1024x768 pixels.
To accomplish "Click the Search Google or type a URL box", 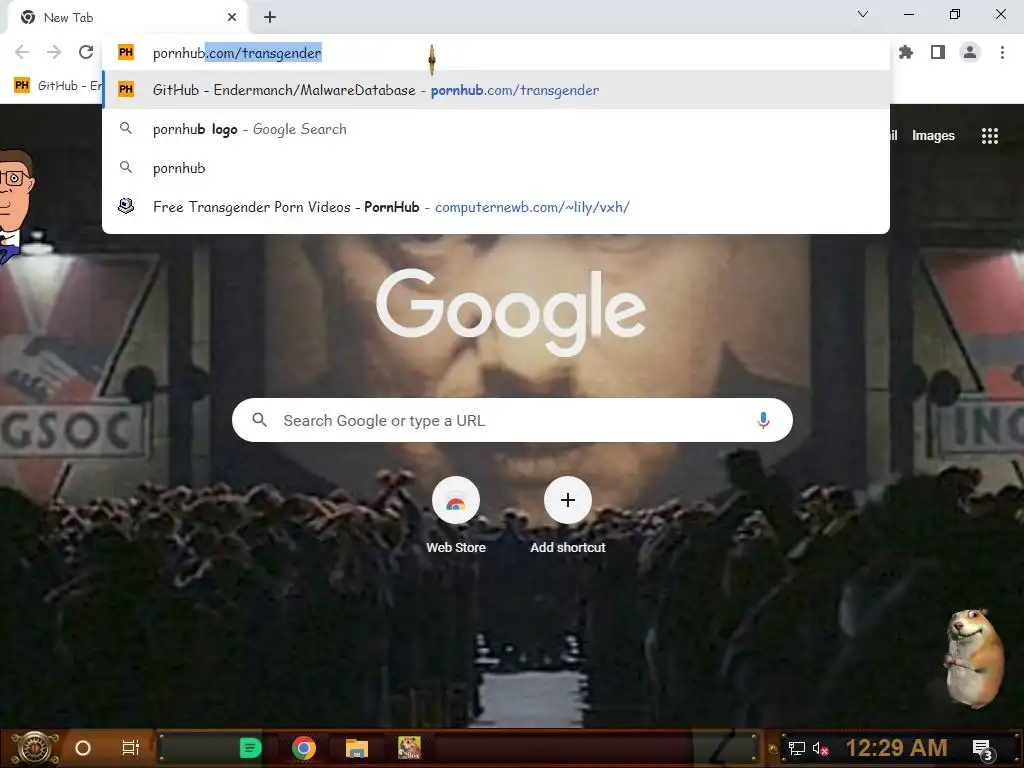I will point(512,420).
